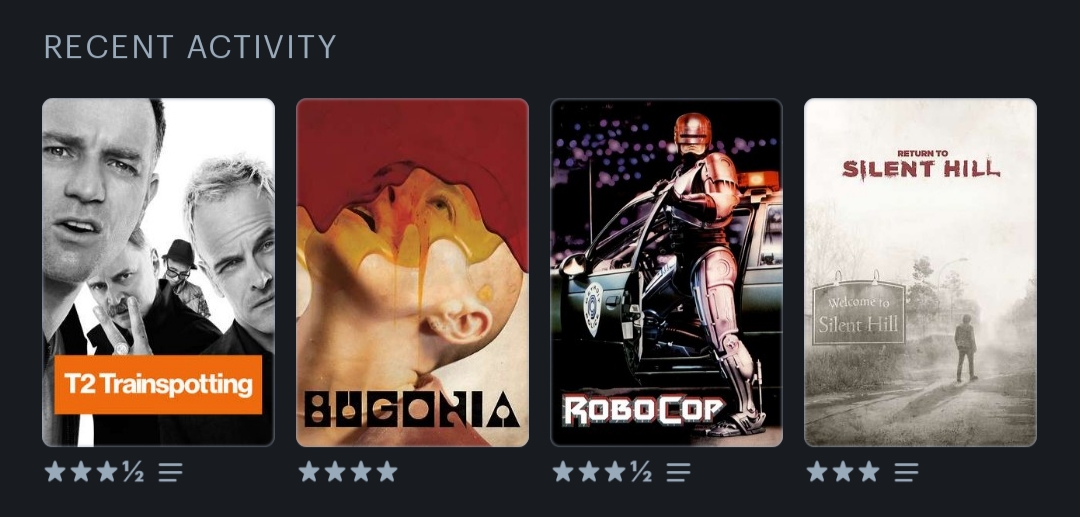The image size is (1080, 517).
Task: Go to the Recent Activity heading
Action: point(190,47)
